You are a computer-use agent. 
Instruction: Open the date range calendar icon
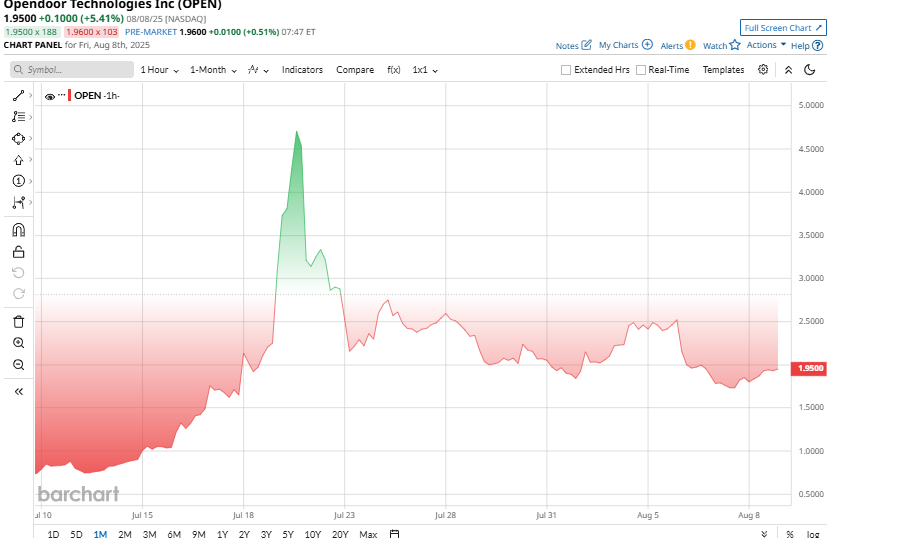coord(394,534)
